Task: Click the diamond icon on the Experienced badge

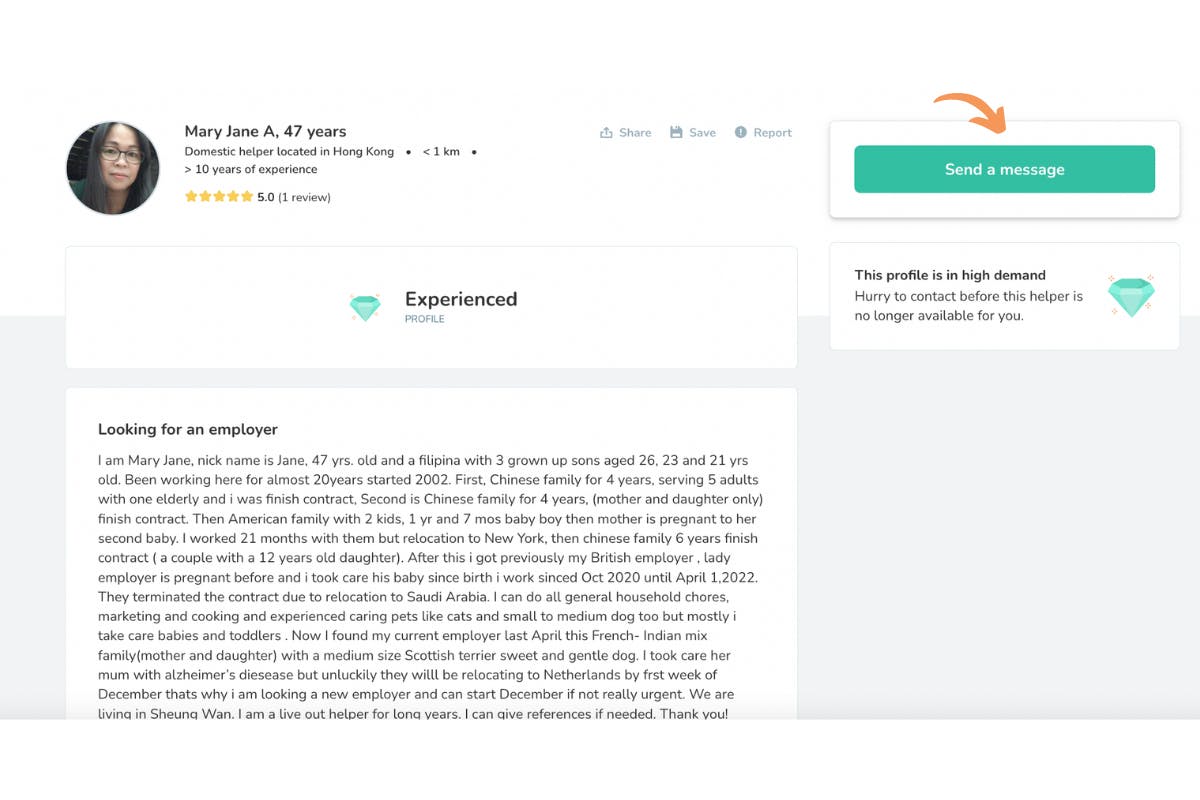Action: tap(365, 308)
